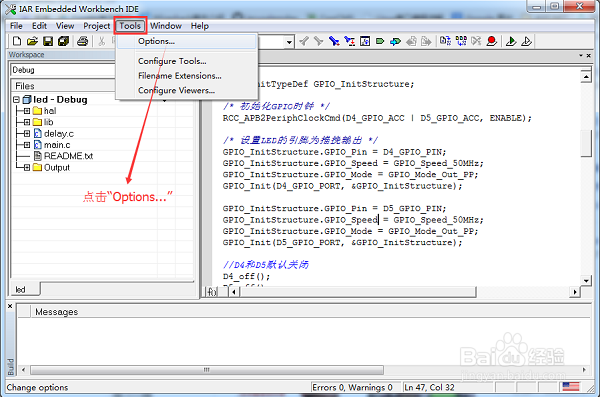Image resolution: width=600 pixels, height=397 pixels.
Task: Click editor vertical scrollbar down arrow
Action: click(x=586, y=281)
